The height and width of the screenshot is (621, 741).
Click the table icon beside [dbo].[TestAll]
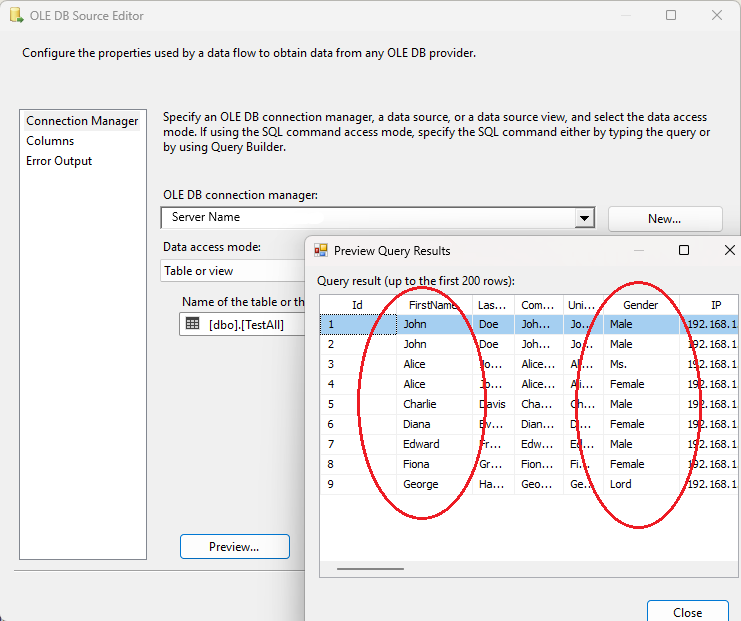tap(193, 323)
